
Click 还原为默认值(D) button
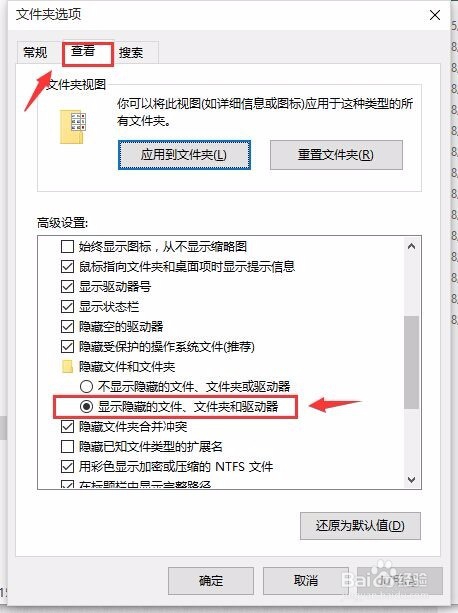[x=360, y=526]
